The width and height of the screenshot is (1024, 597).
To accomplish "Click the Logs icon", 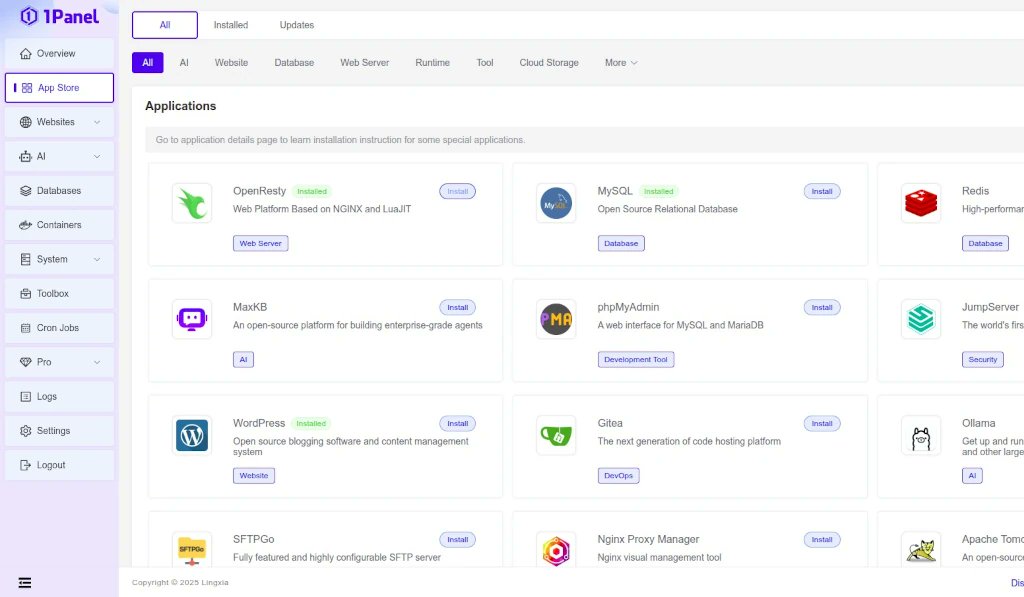I will tap(25, 396).
